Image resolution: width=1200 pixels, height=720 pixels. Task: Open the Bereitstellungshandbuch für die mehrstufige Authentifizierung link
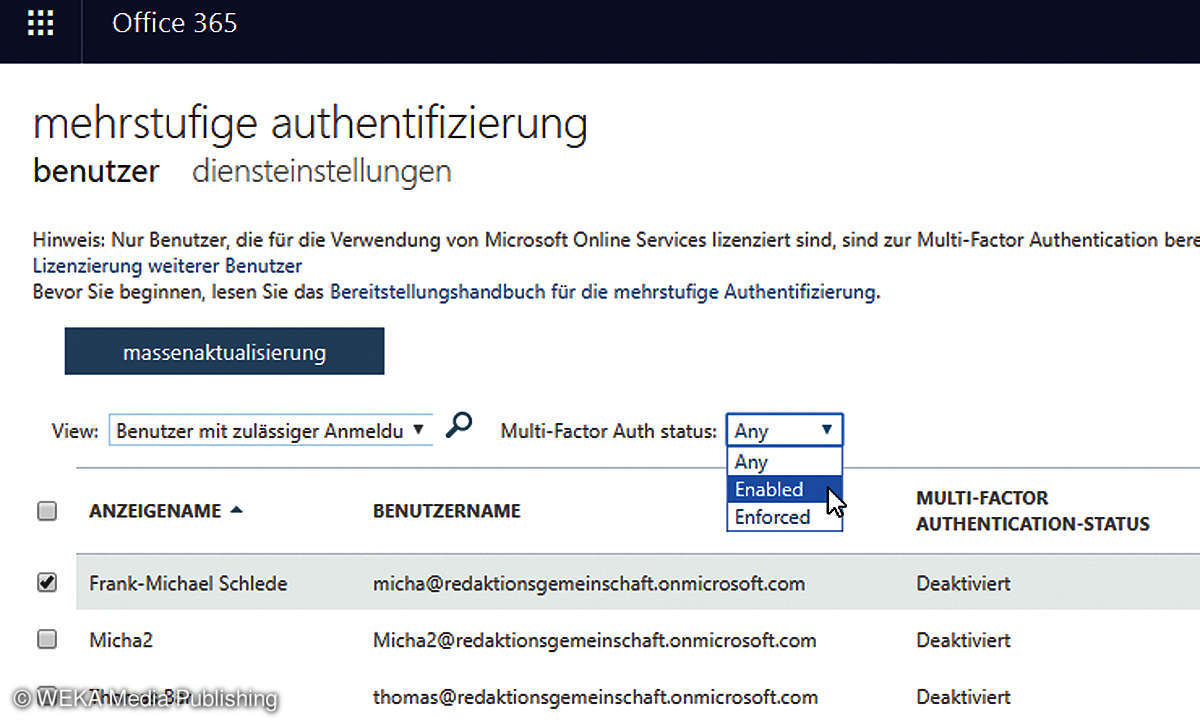coord(603,293)
